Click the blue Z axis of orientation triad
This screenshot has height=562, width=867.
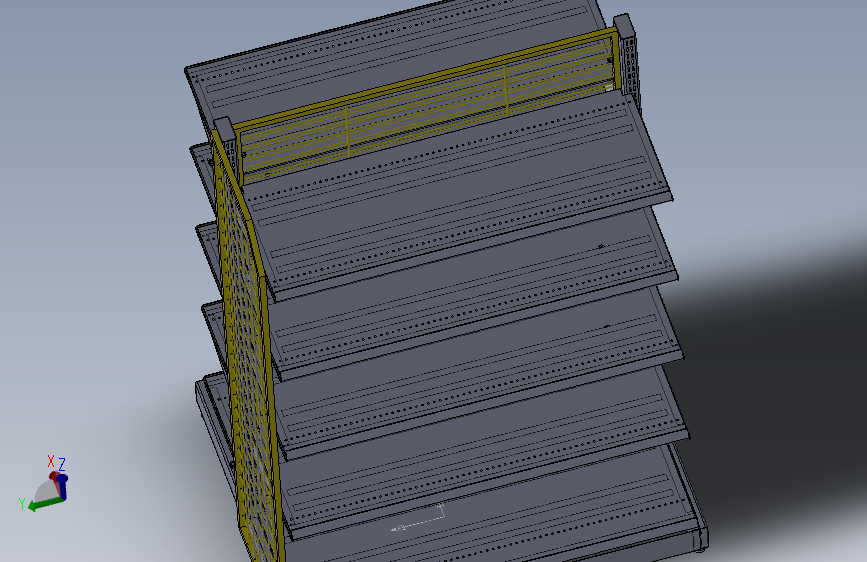pos(62,487)
